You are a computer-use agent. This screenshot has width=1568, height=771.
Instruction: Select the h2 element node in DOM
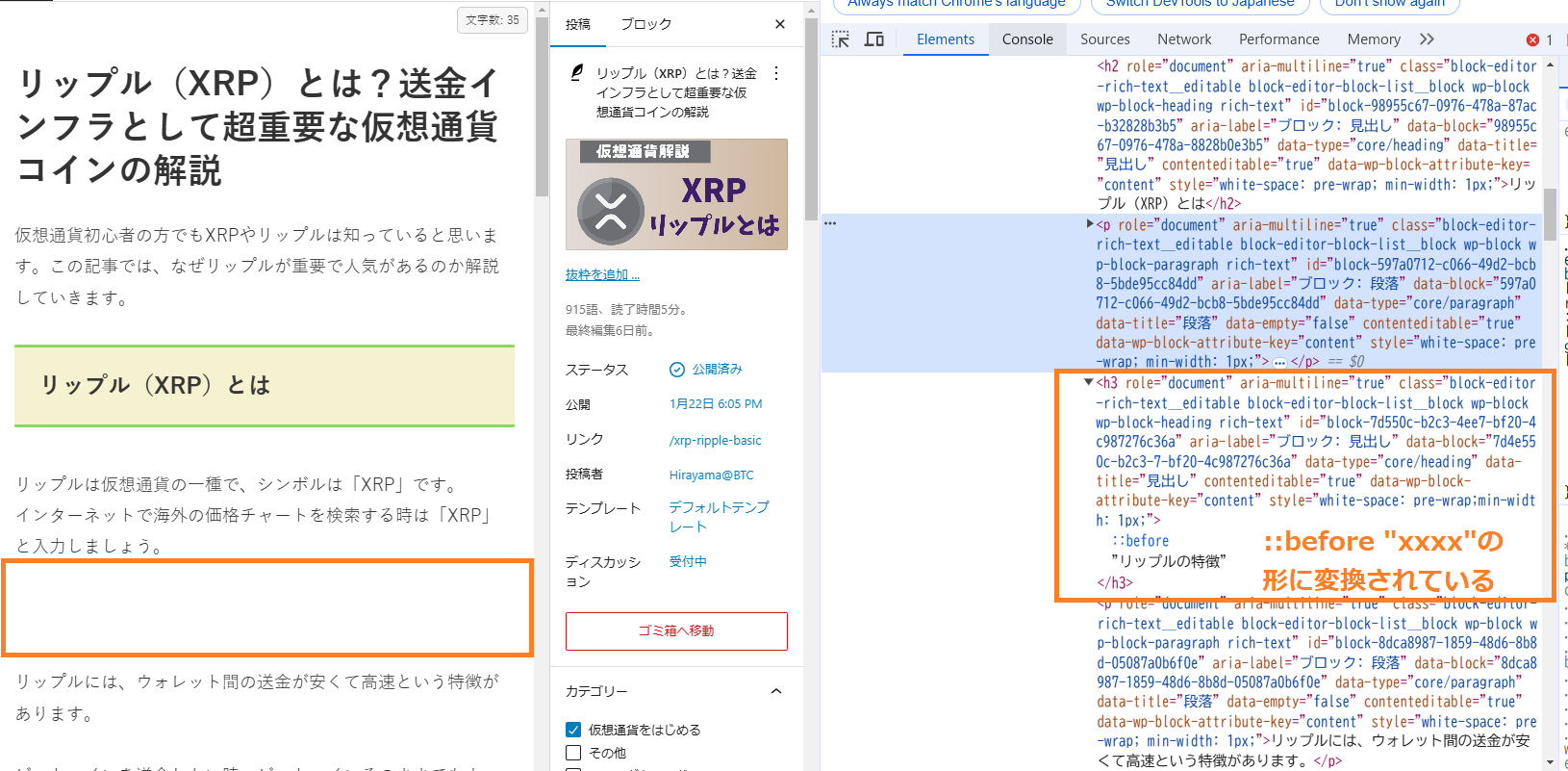(1316, 135)
